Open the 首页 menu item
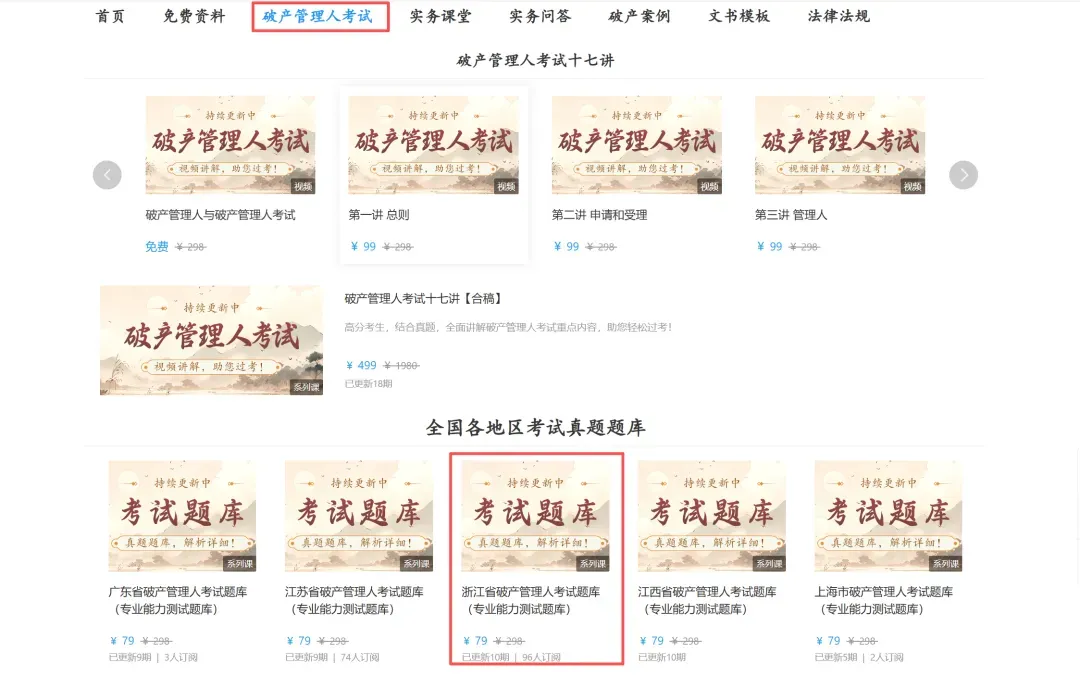 click(x=110, y=17)
